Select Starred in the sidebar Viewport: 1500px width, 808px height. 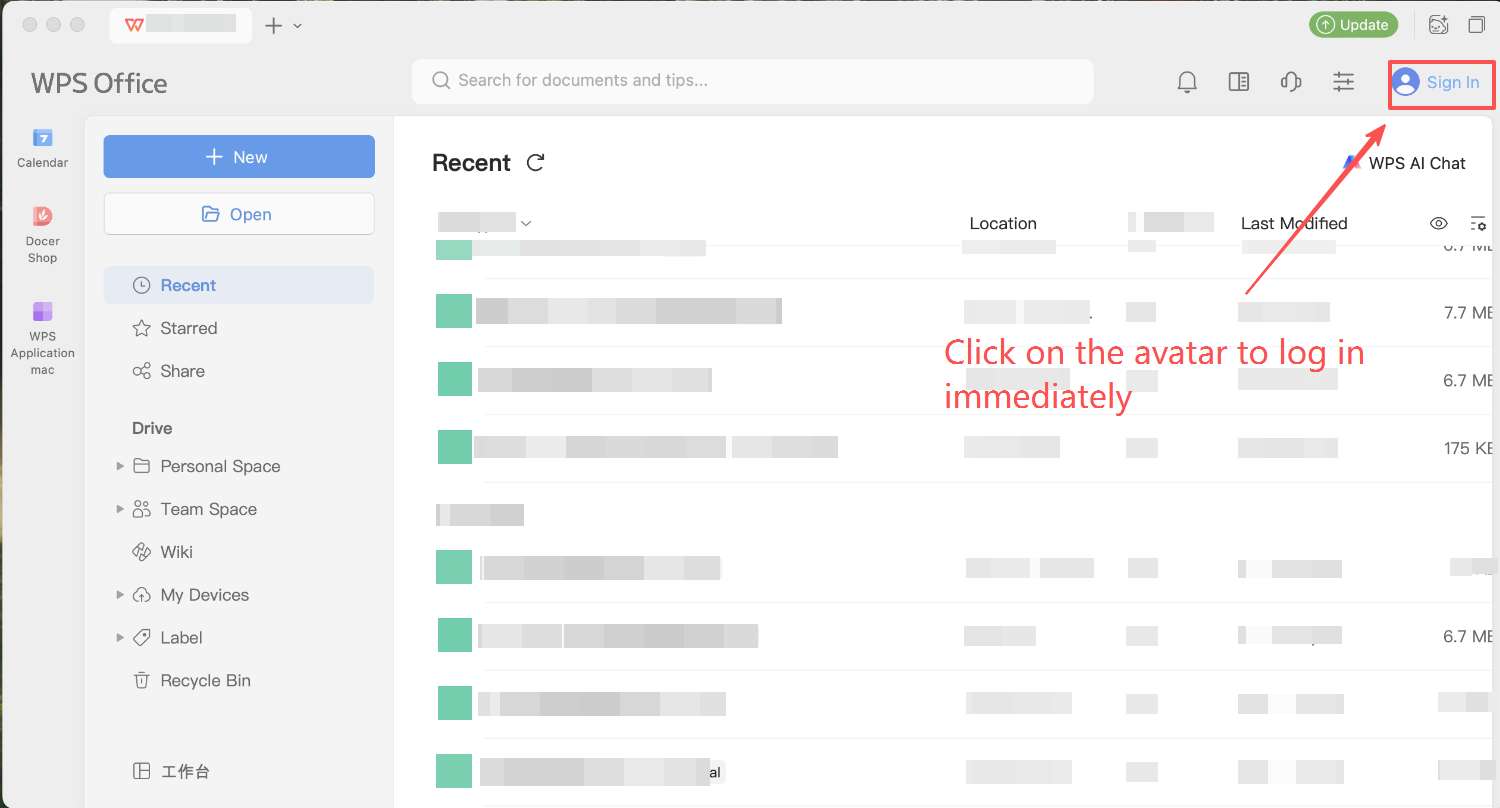[188, 328]
